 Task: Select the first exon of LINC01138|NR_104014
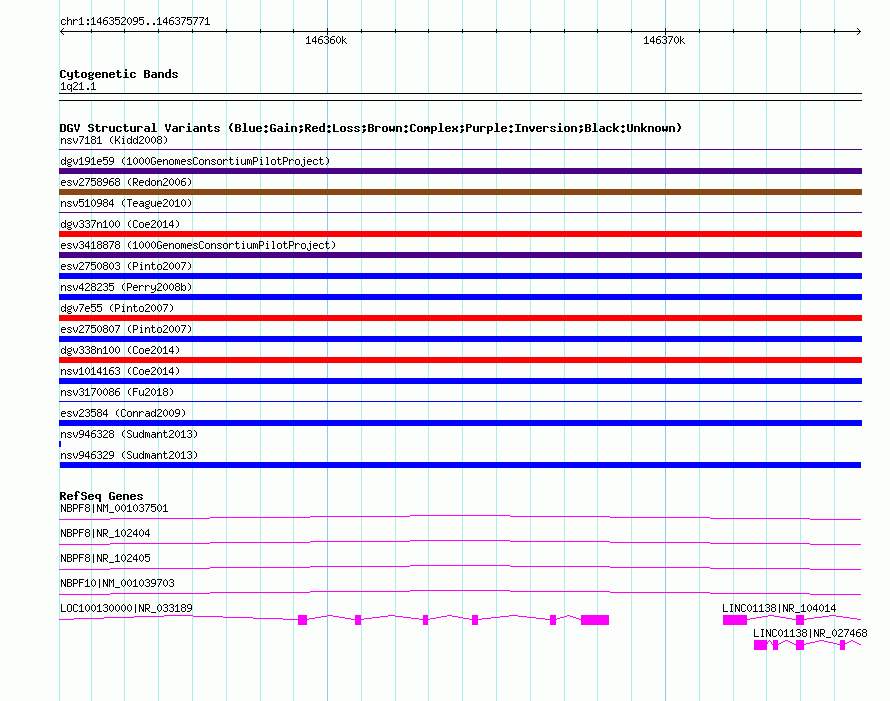click(734, 620)
